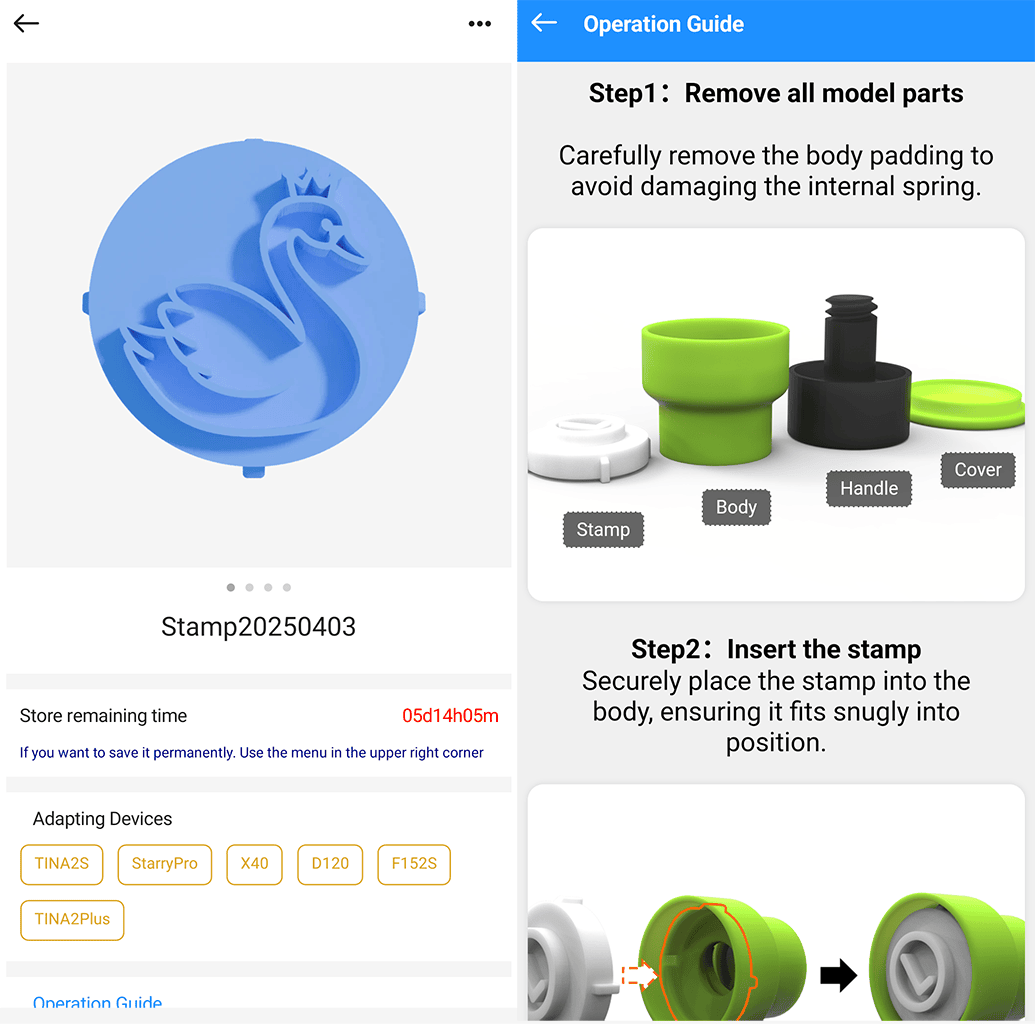1035x1024 pixels.
Task: Select the F152S device tag
Action: coord(414,864)
